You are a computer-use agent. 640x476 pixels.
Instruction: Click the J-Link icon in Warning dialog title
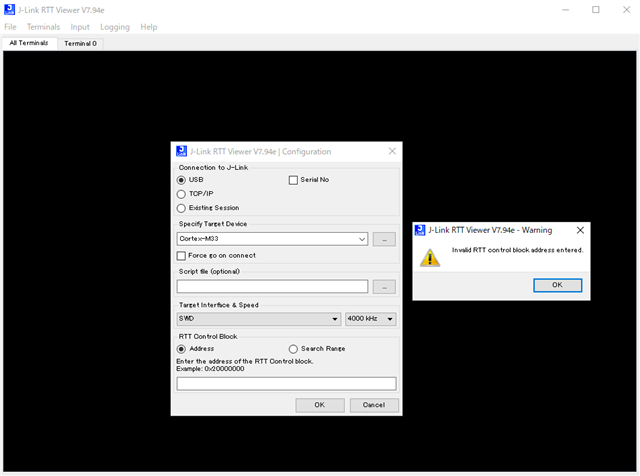(420, 230)
